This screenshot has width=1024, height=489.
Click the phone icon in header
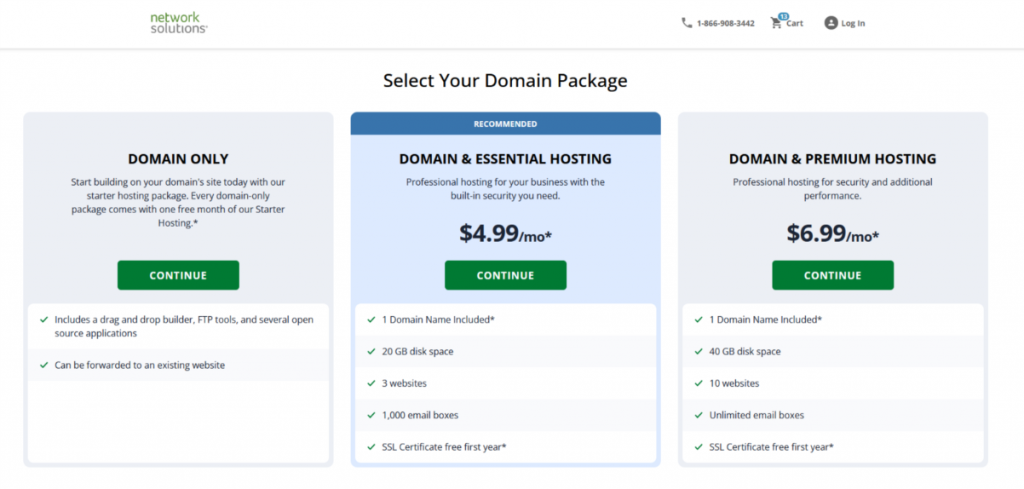coord(686,23)
